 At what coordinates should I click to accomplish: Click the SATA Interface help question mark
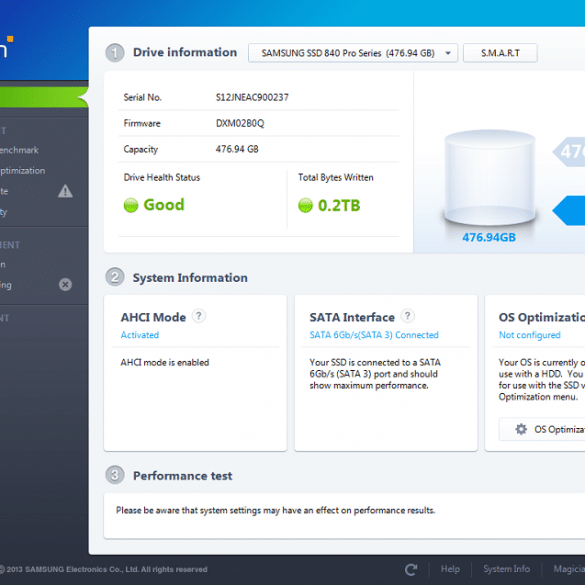pos(407,316)
